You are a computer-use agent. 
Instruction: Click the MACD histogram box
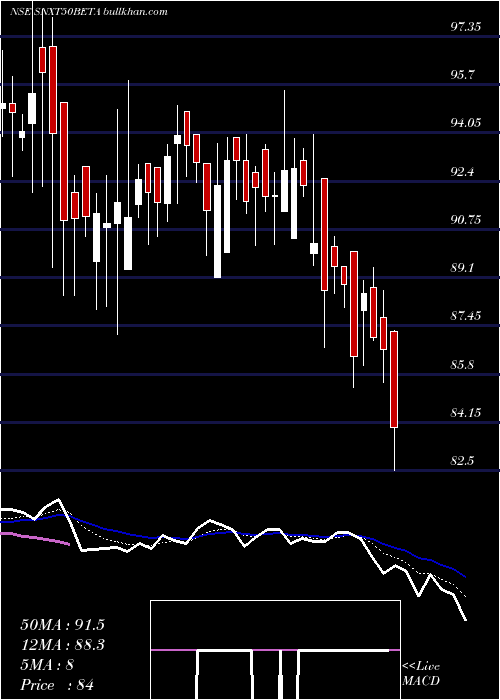pos(275,650)
